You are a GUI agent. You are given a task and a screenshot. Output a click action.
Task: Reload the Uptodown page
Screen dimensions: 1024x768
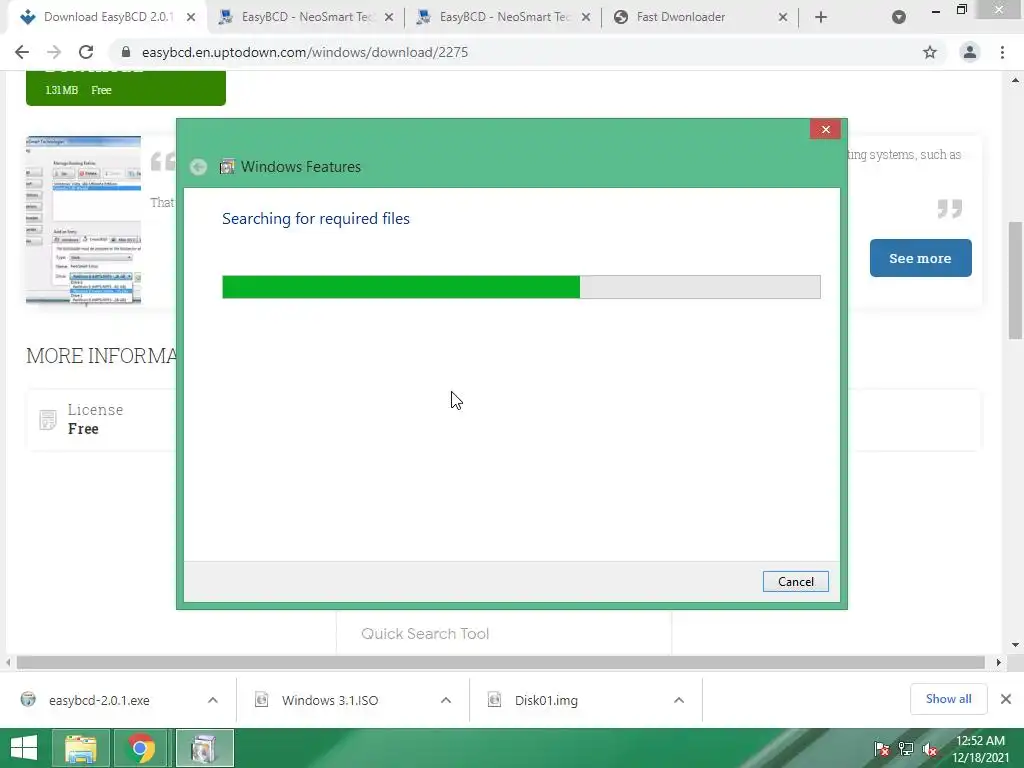coord(86,52)
